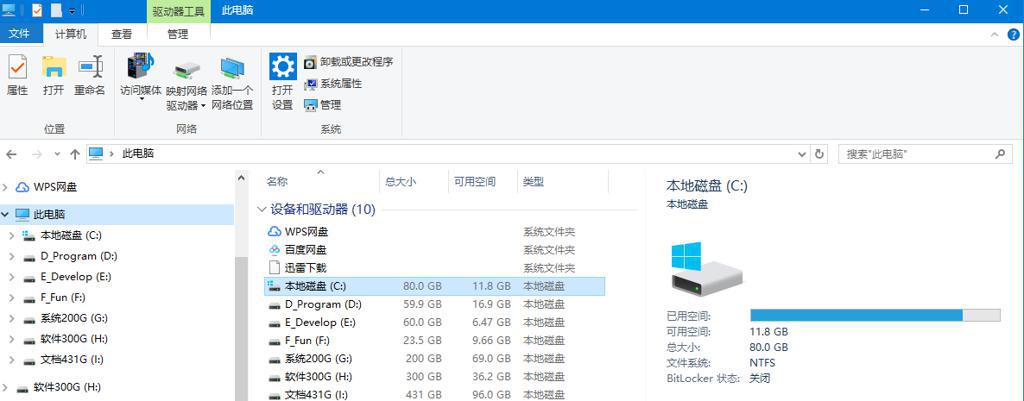Image resolution: width=1024 pixels, height=401 pixels.
Task: Click Manage (管理) in System group
Action: click(323, 104)
